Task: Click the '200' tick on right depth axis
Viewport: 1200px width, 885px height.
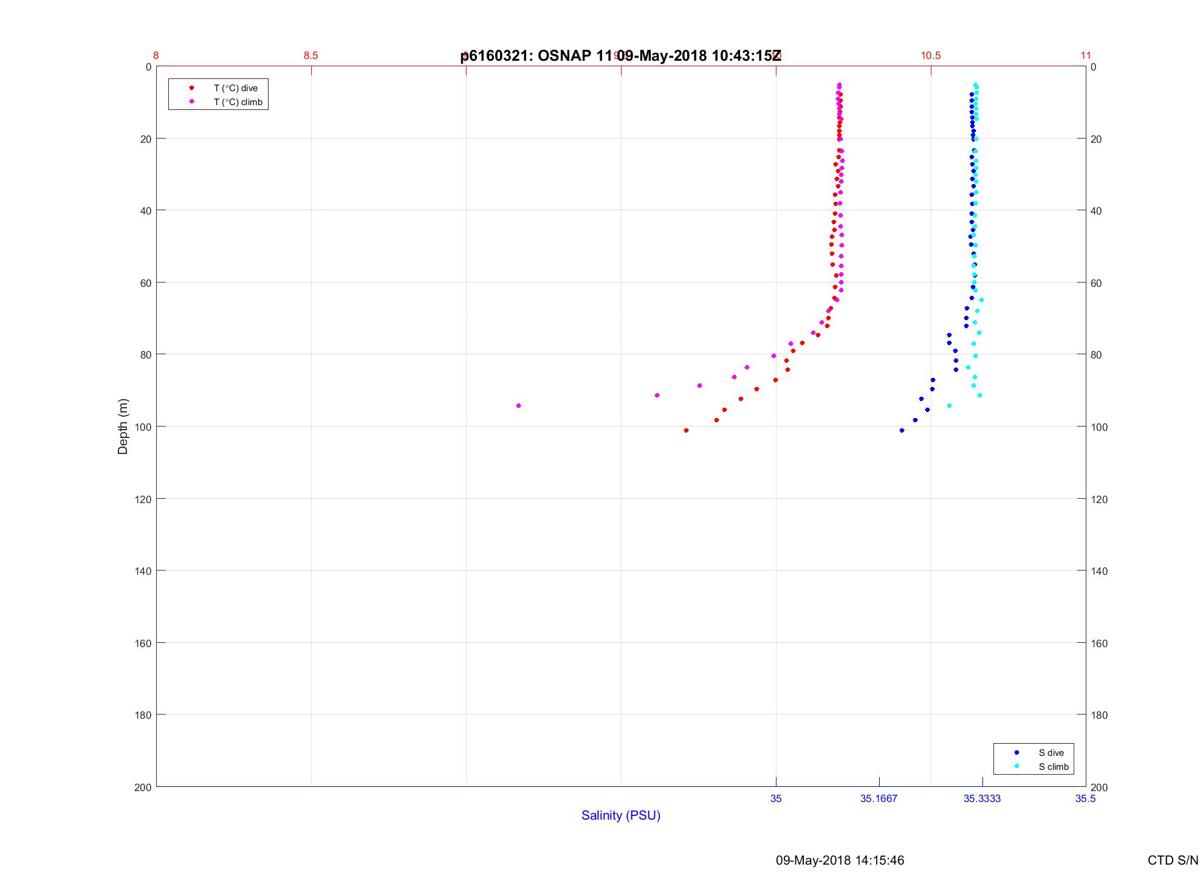Action: point(1100,787)
